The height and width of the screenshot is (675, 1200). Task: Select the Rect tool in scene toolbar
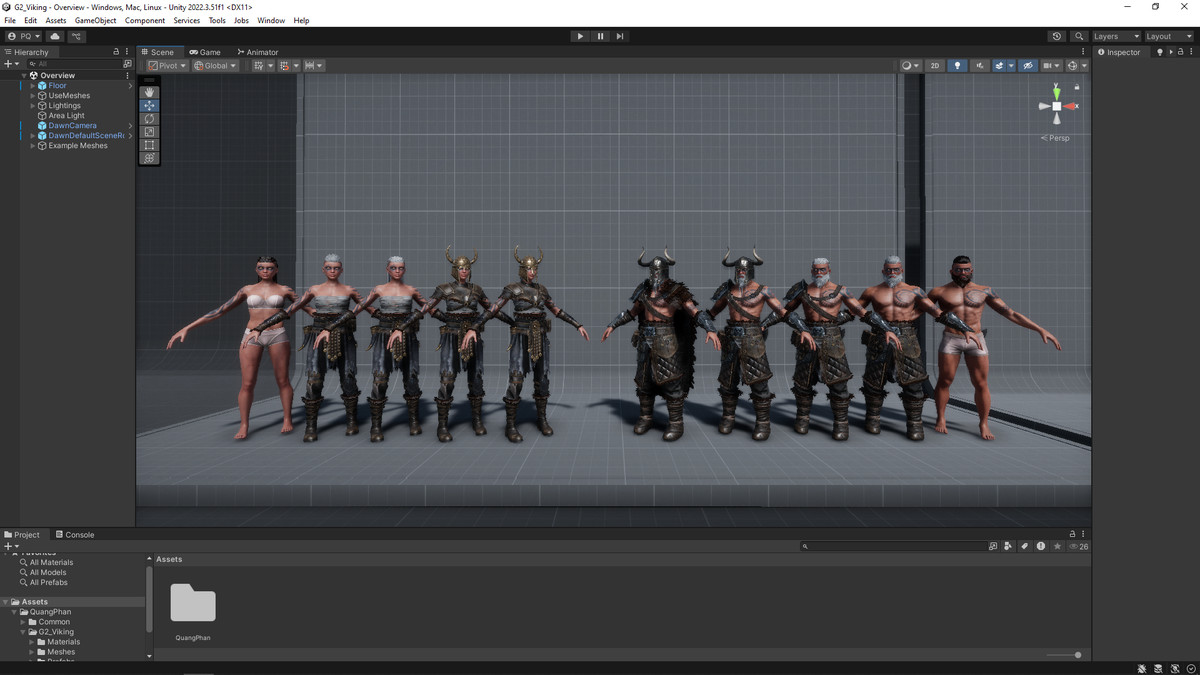[x=149, y=145]
